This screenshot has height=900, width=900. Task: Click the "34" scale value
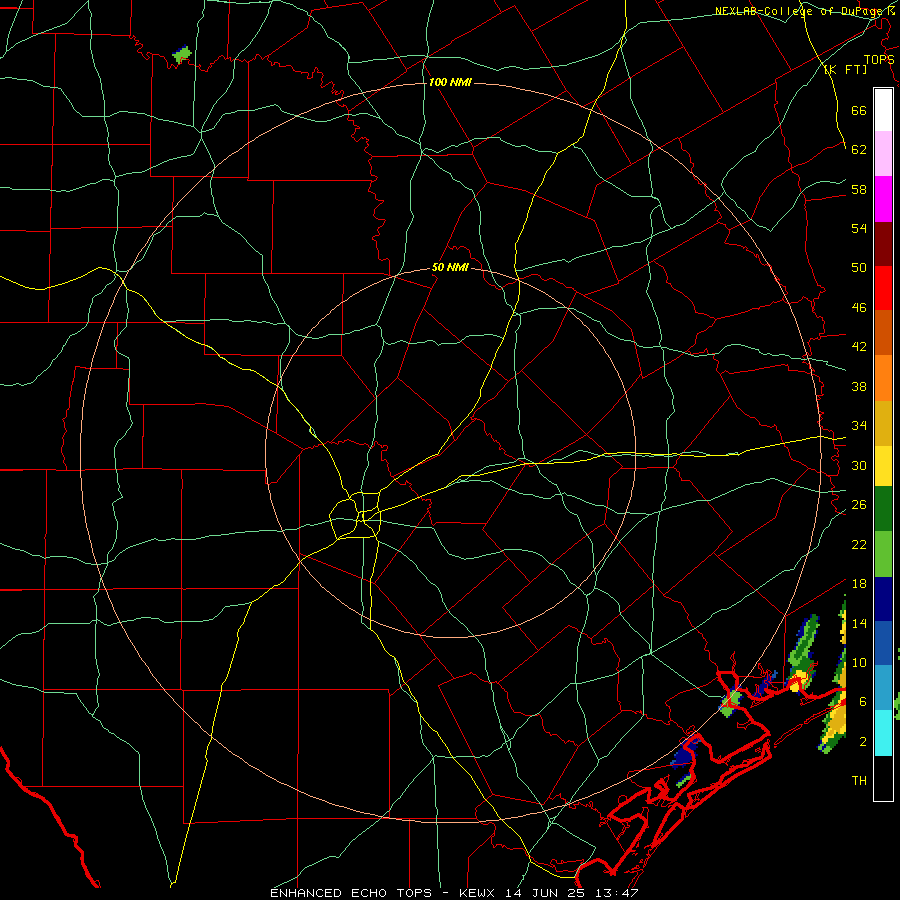pyautogui.click(x=859, y=426)
